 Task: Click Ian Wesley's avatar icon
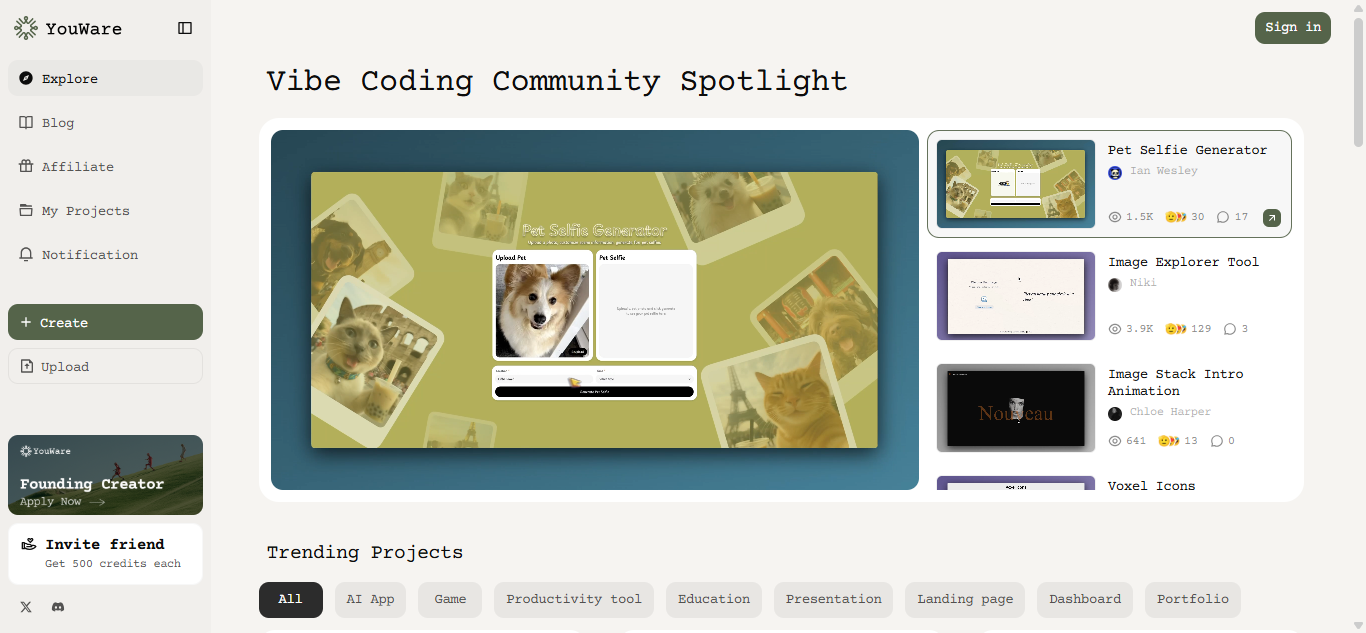[x=1115, y=172]
